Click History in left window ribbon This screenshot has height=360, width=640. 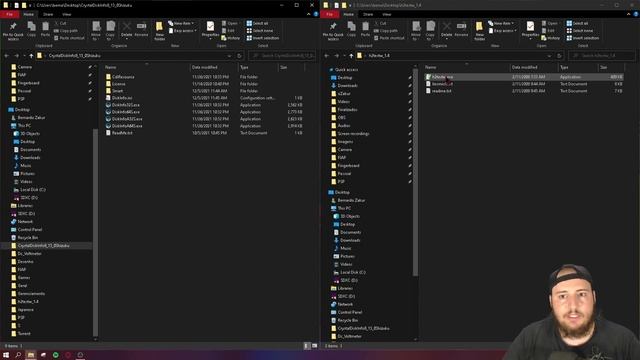coord(231,38)
